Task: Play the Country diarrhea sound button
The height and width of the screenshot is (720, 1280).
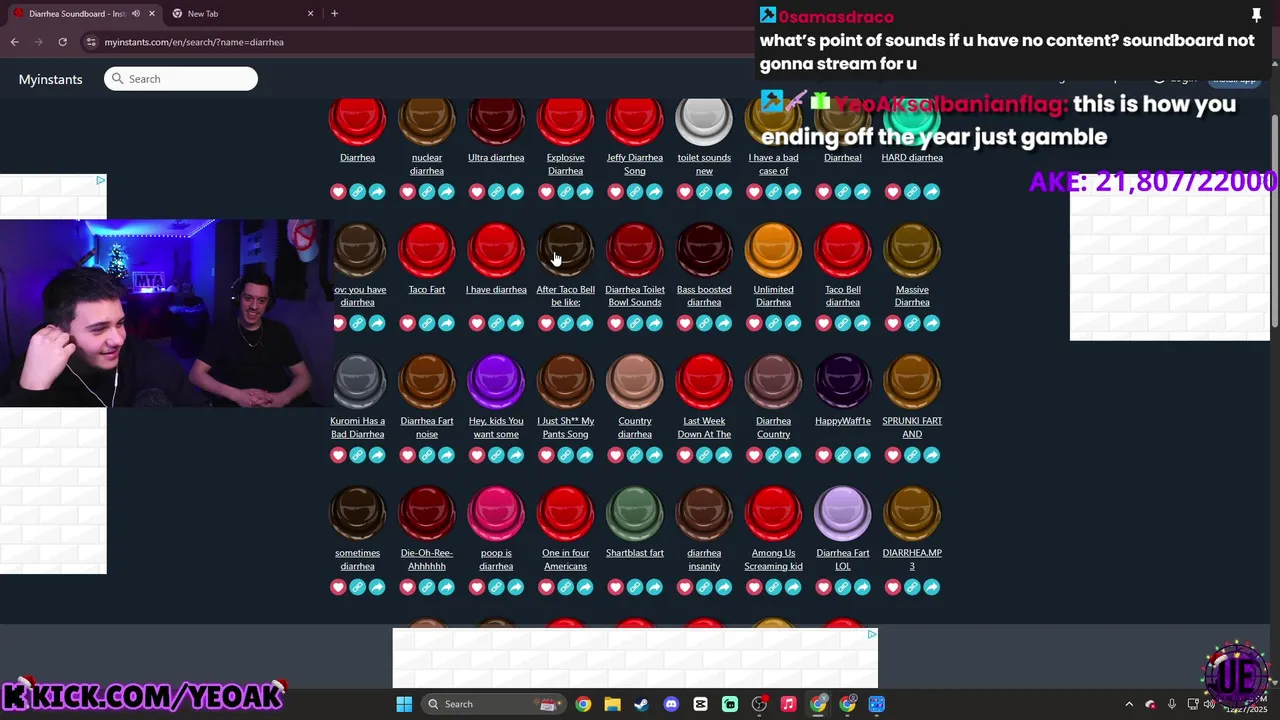Action: 635,381
